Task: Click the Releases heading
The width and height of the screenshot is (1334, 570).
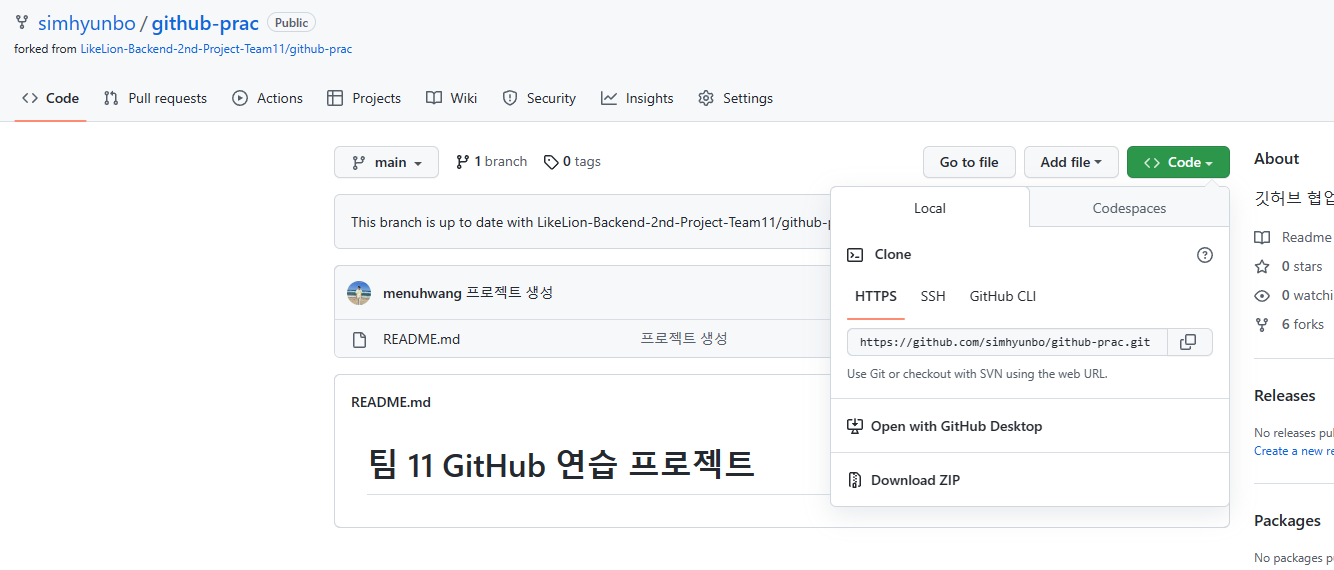Action: pos(1284,396)
